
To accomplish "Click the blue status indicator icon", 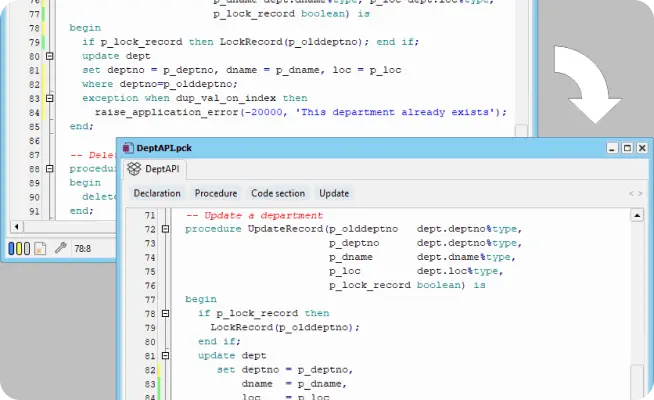I will click(x=13, y=247).
